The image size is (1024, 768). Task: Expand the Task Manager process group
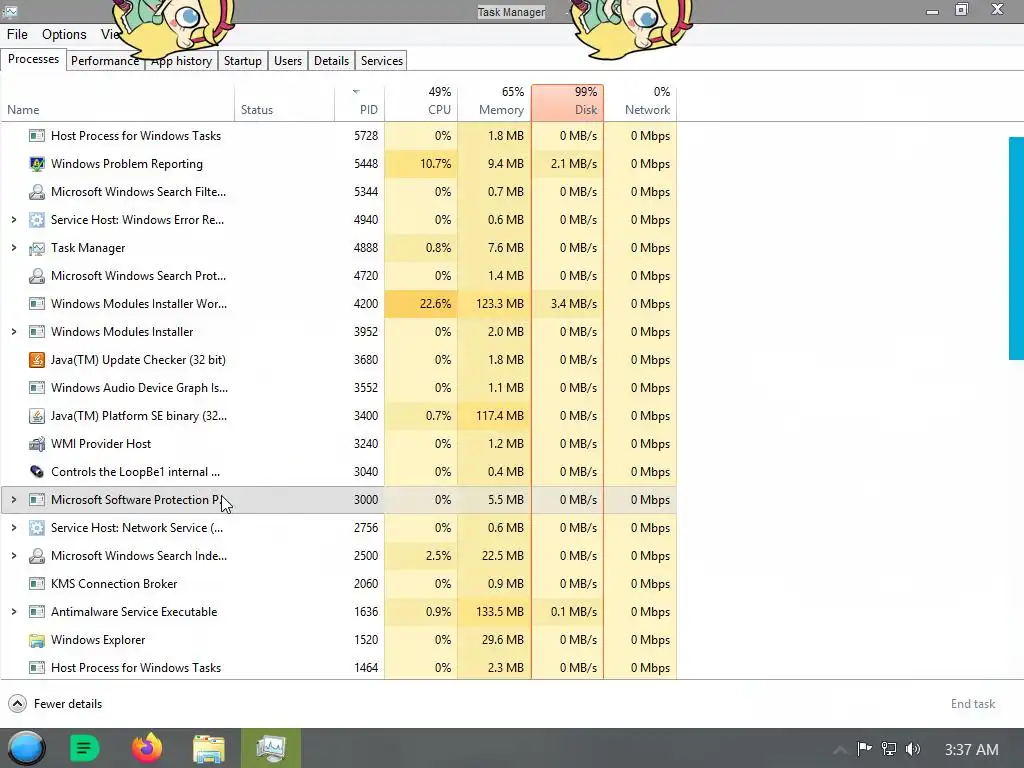pyautogui.click(x=14, y=248)
